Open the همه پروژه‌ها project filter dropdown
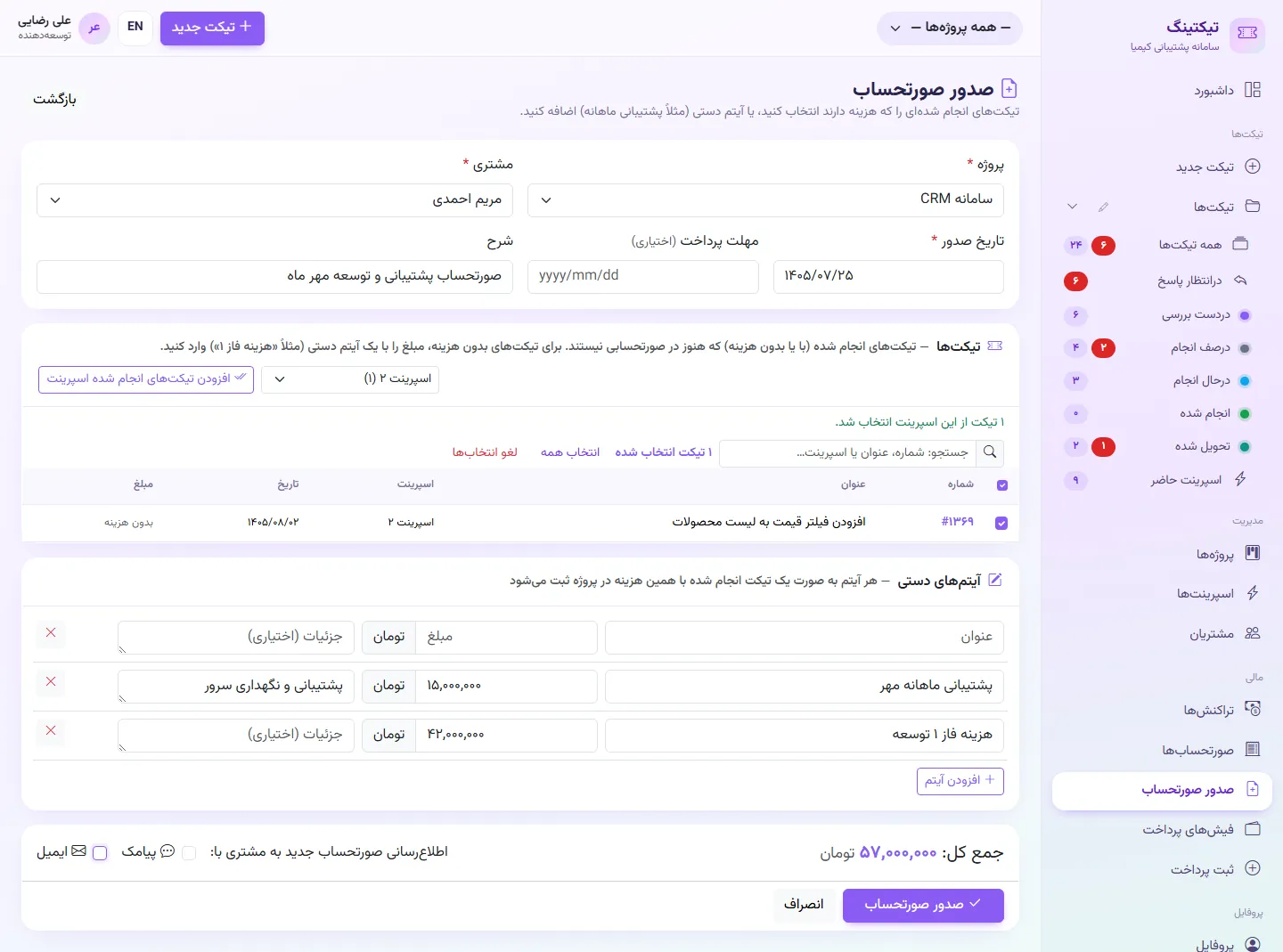 tap(950, 28)
